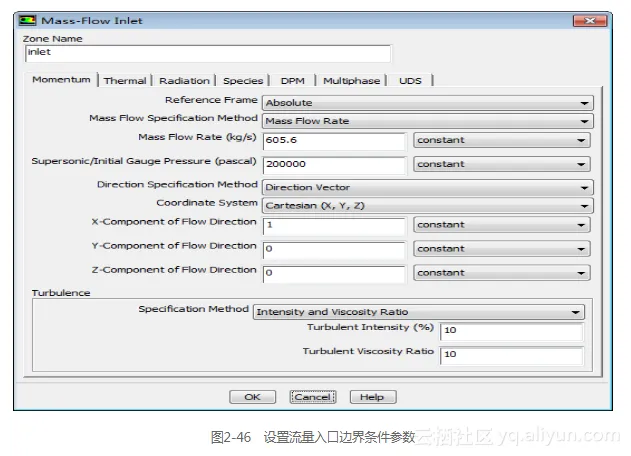The width and height of the screenshot is (631, 456).
Task: Open Direction Specification Method dropdown
Action: point(427,187)
